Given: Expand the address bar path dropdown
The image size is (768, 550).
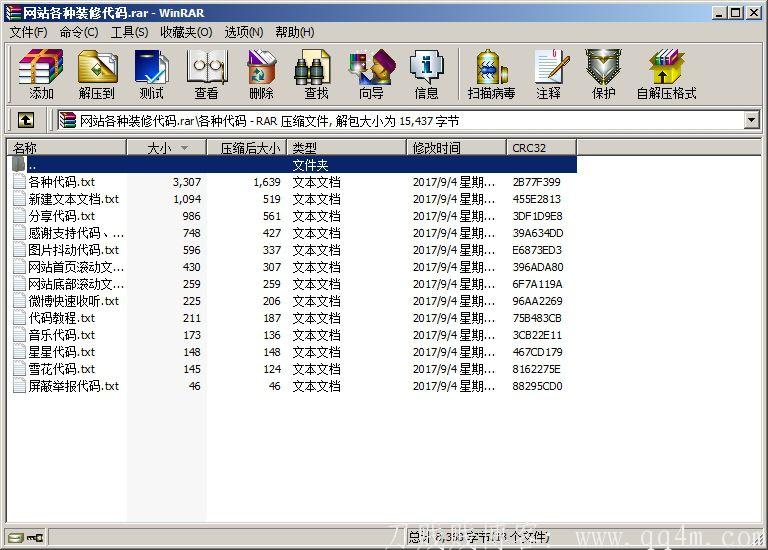Looking at the screenshot, I should 751,120.
